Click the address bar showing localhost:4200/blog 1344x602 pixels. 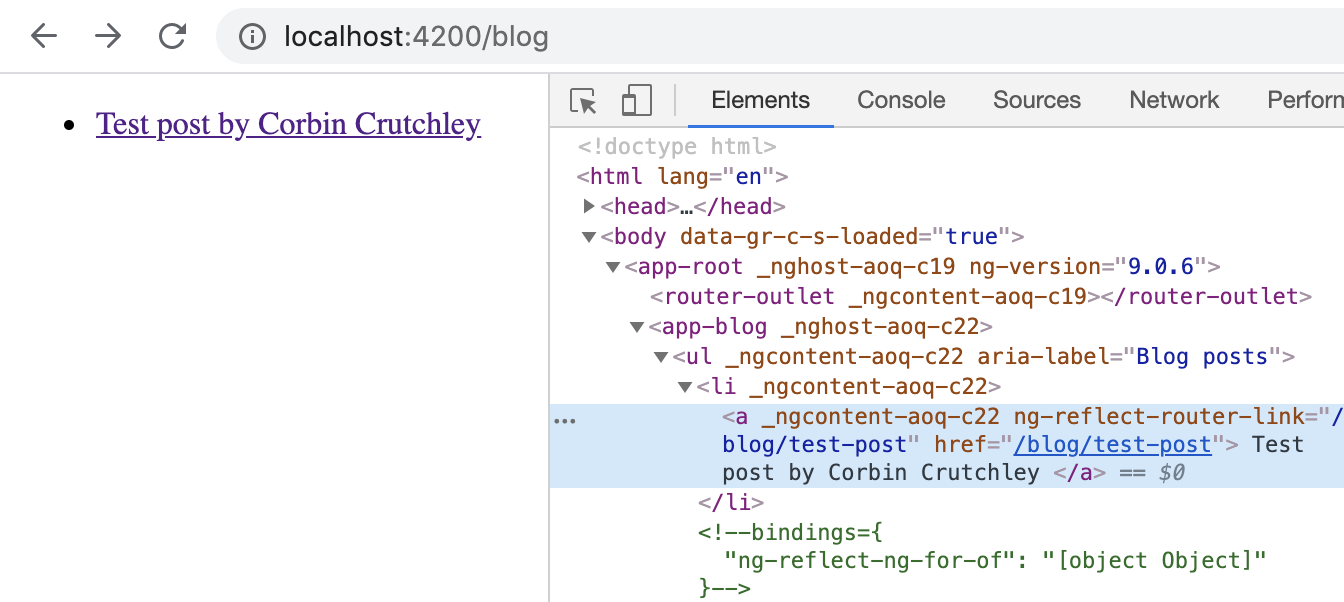tap(417, 37)
